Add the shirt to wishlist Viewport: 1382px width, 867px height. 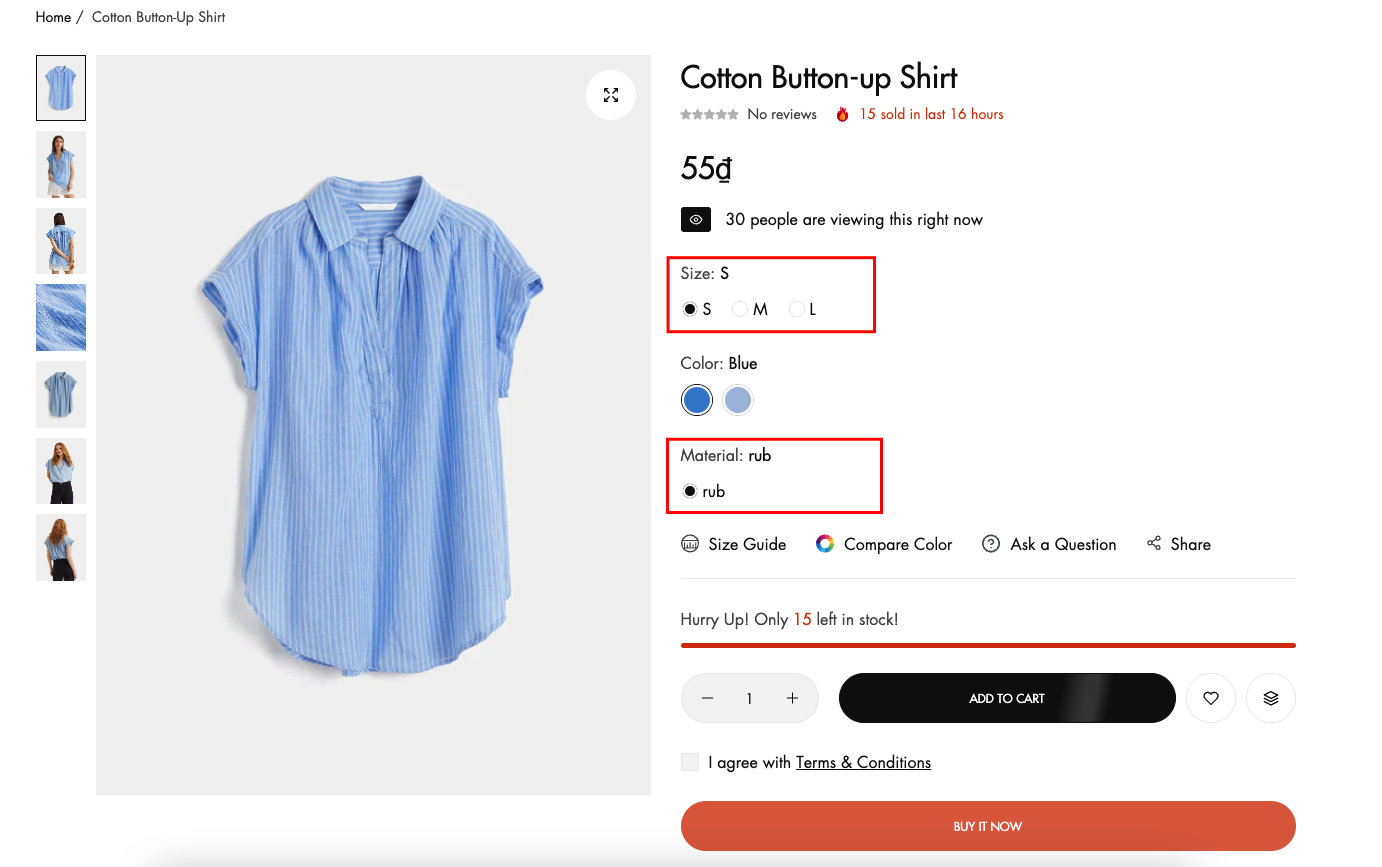pyautogui.click(x=1211, y=698)
